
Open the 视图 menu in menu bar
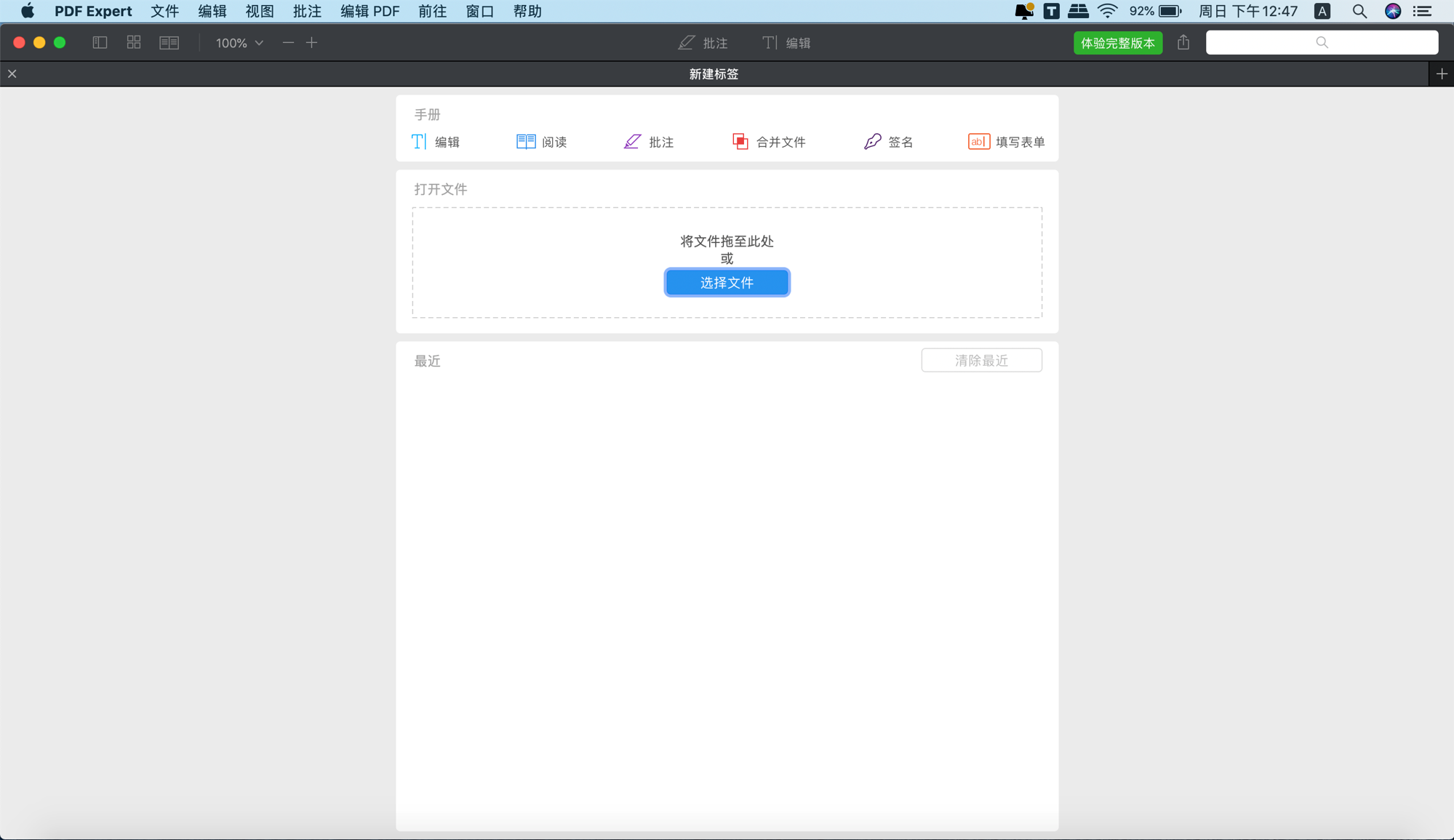tap(259, 11)
